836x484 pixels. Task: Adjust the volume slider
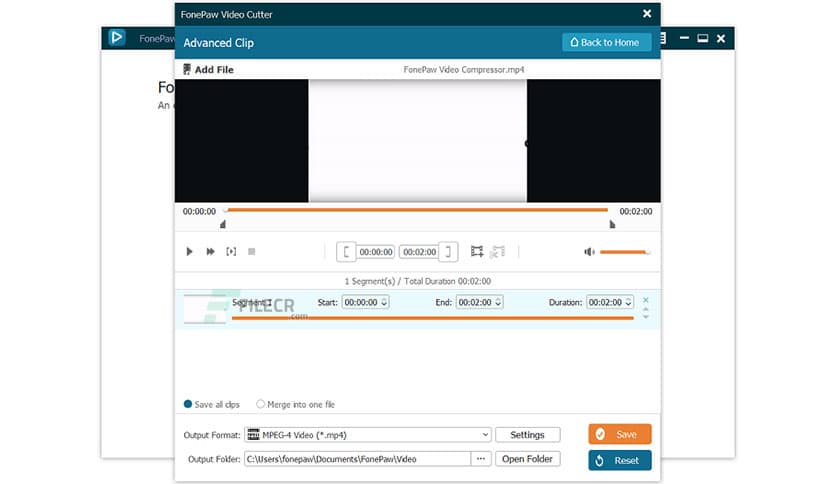coord(625,252)
